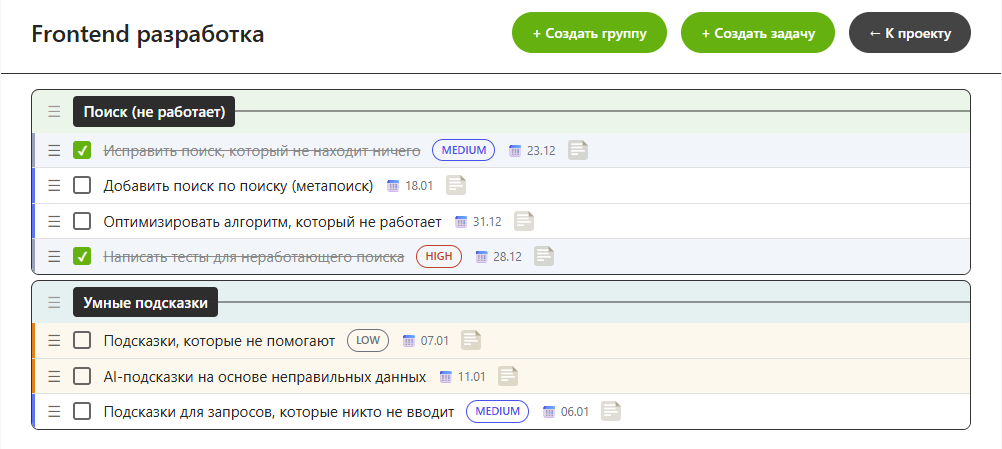1002x449 pixels.
Task: Click drag handle for "AI-подсказки" task
Action: (x=54, y=376)
